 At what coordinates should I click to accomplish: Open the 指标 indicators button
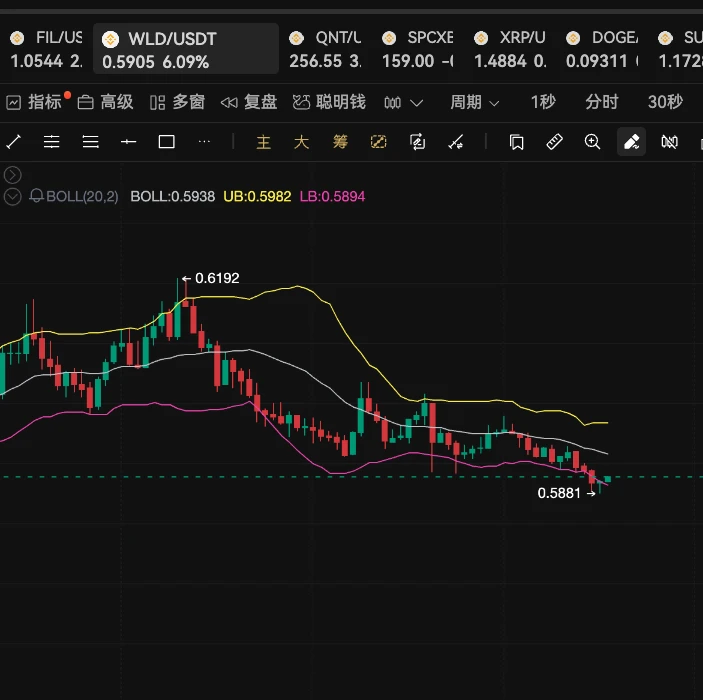(34, 102)
